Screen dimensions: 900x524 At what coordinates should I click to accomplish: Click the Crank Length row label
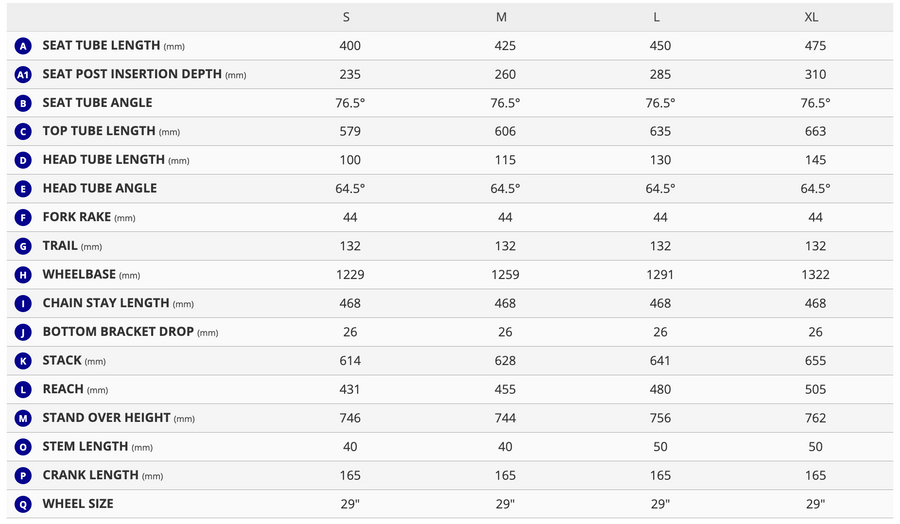pyautogui.click(x=103, y=475)
